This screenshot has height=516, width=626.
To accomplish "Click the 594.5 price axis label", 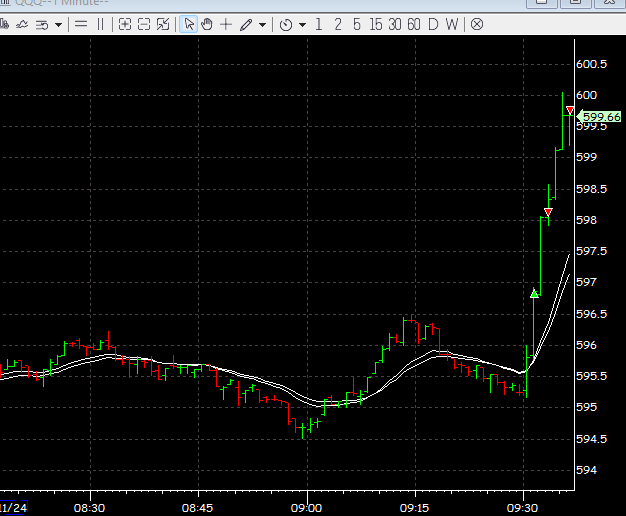I will (x=591, y=439).
